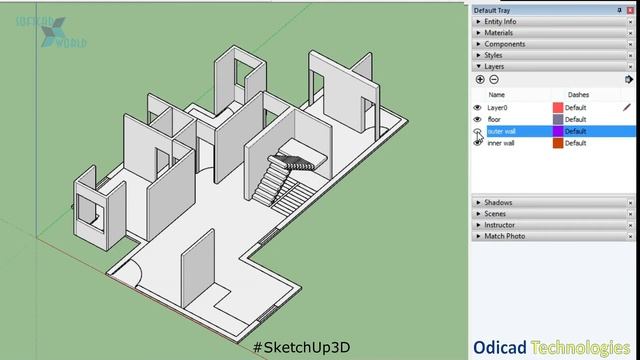
Task: Select the floor layer name
Action: (x=494, y=120)
